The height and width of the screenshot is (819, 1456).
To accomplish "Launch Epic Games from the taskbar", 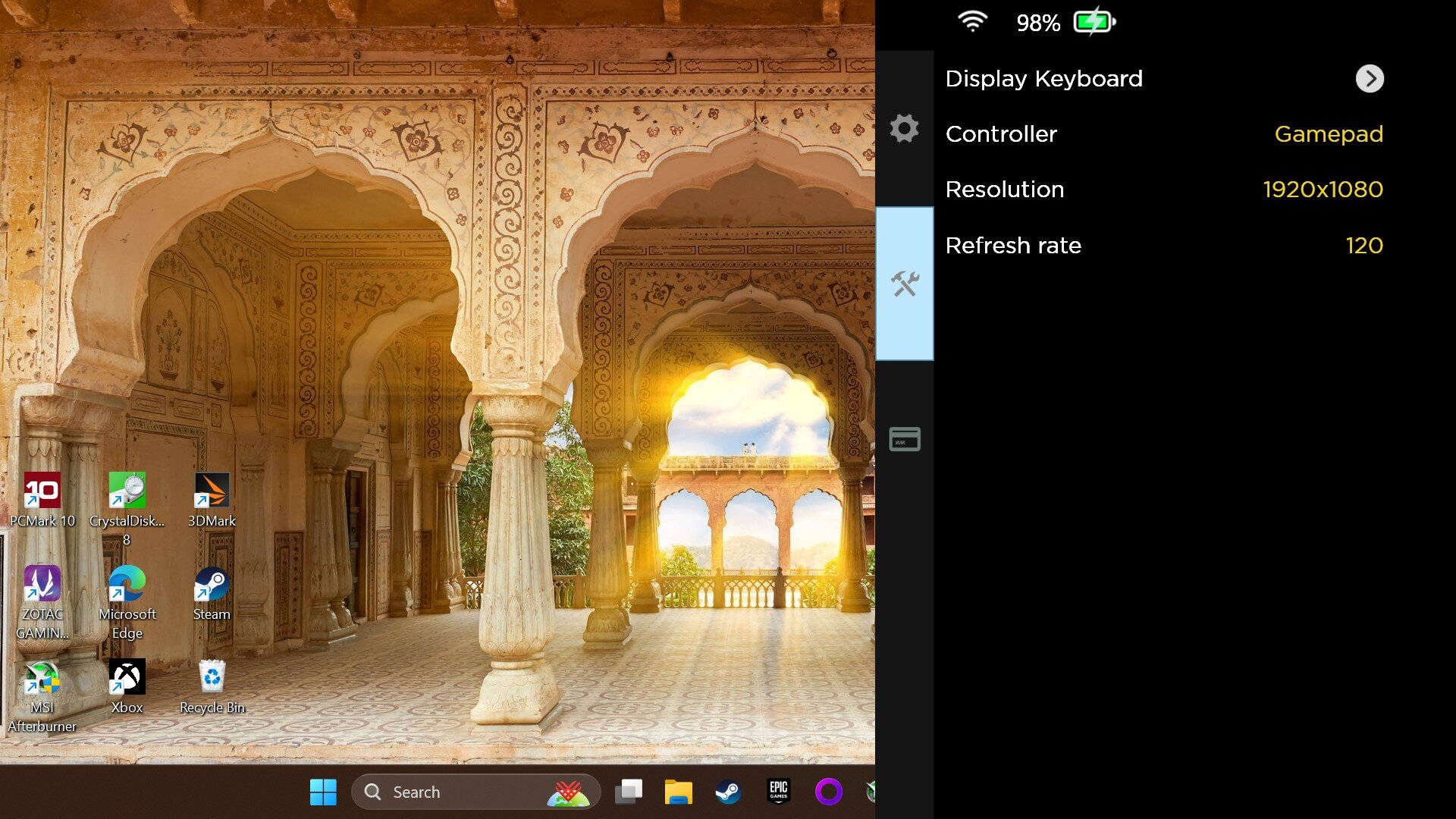I will coord(778,792).
